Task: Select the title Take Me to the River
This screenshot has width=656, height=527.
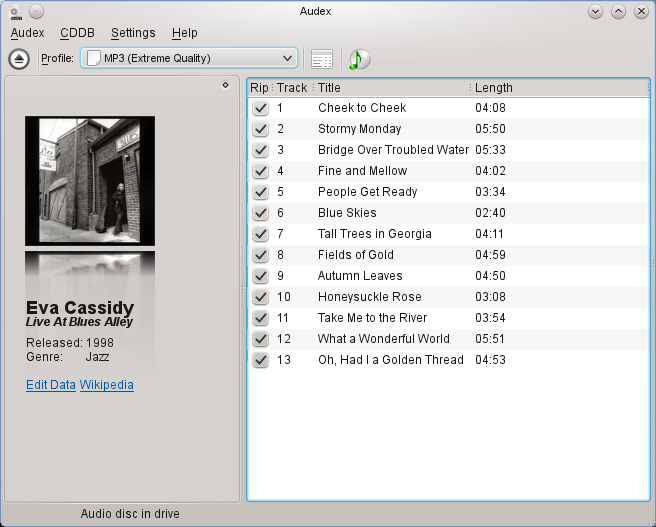Action: 372,318
